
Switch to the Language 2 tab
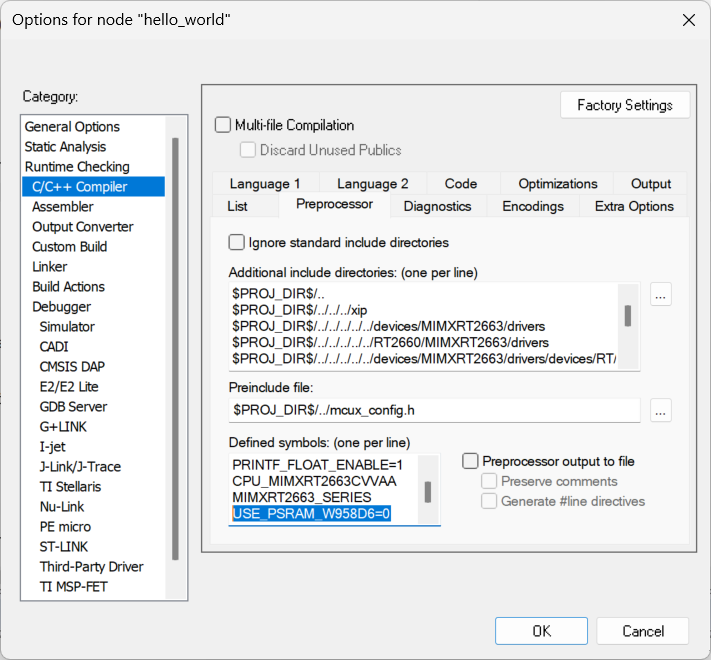click(373, 184)
